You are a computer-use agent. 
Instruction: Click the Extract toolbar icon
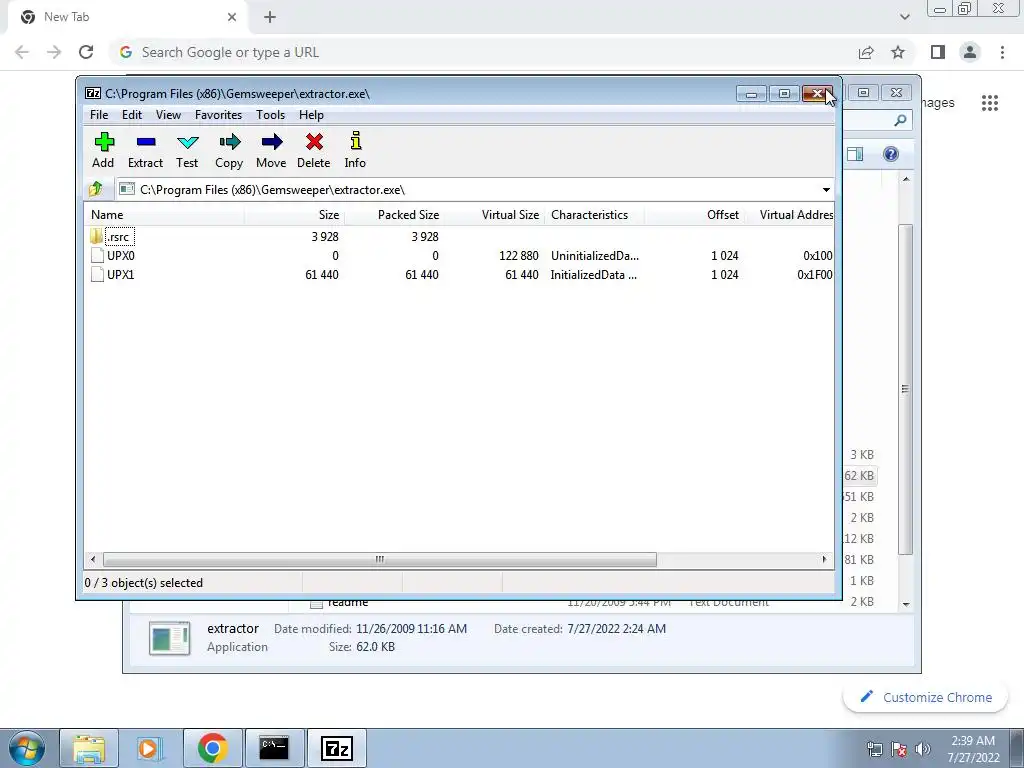tap(145, 151)
